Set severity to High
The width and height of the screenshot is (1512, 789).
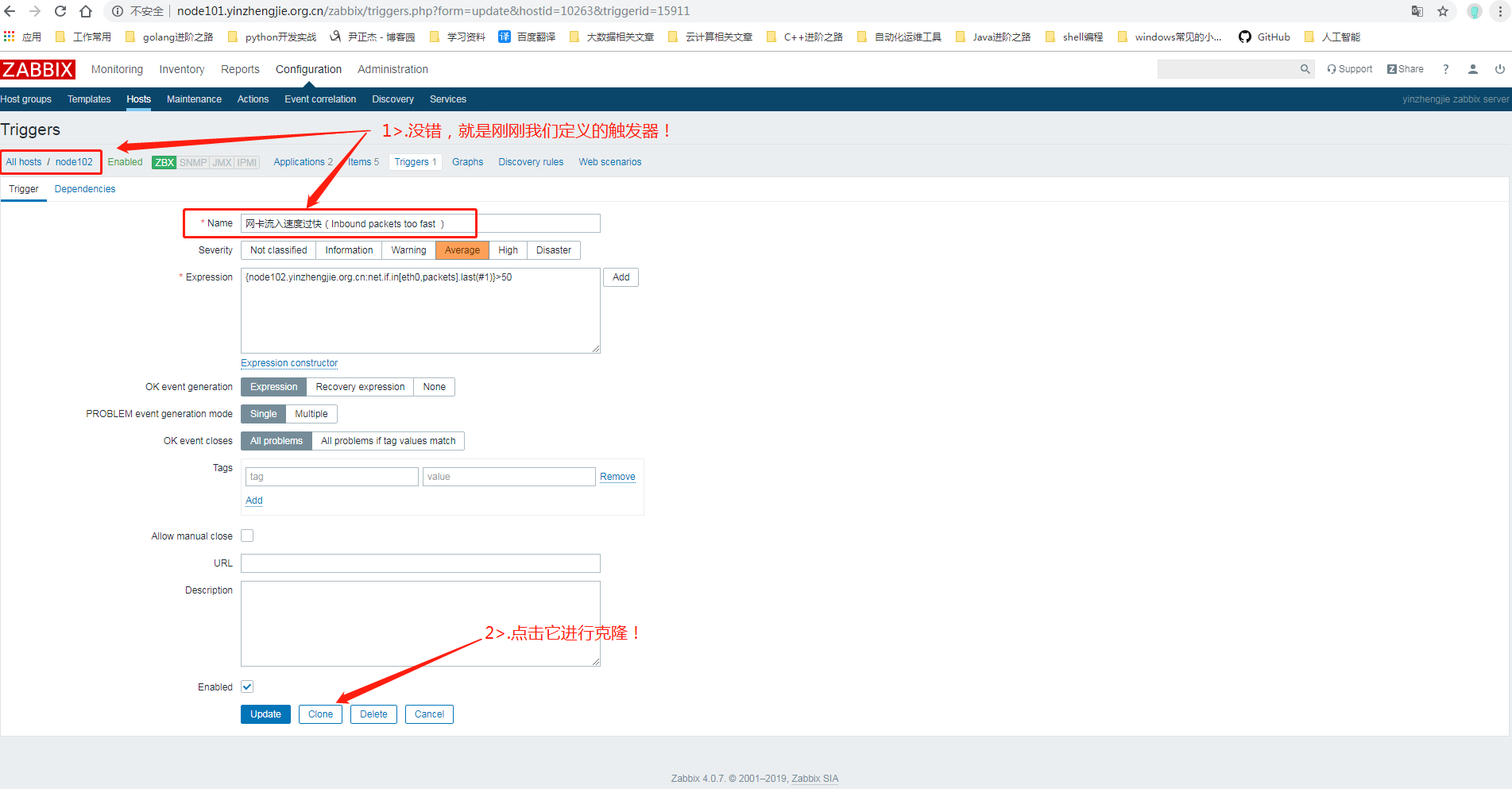click(508, 250)
